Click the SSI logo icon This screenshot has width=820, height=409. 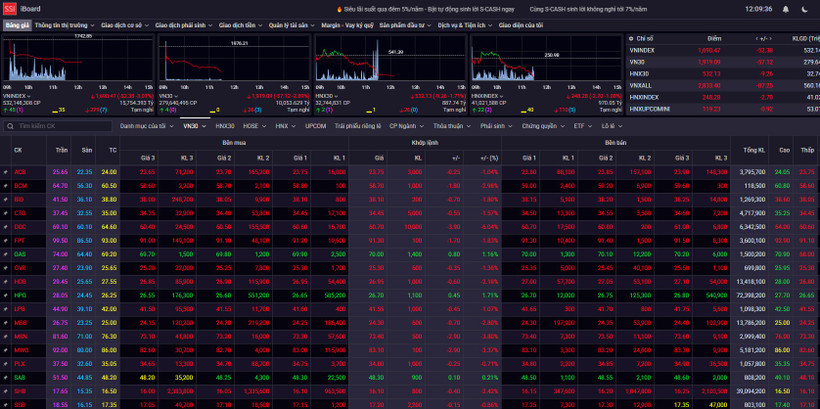[9, 8]
